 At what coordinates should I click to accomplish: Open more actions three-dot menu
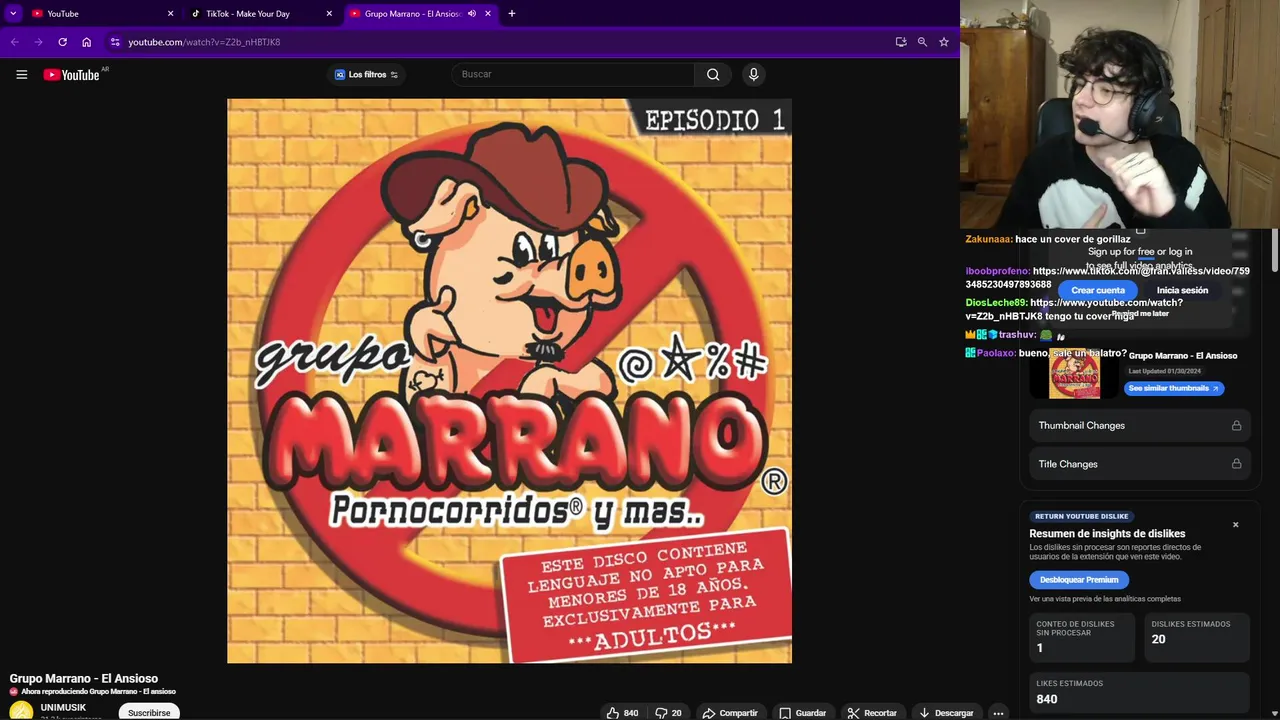click(x=998, y=713)
